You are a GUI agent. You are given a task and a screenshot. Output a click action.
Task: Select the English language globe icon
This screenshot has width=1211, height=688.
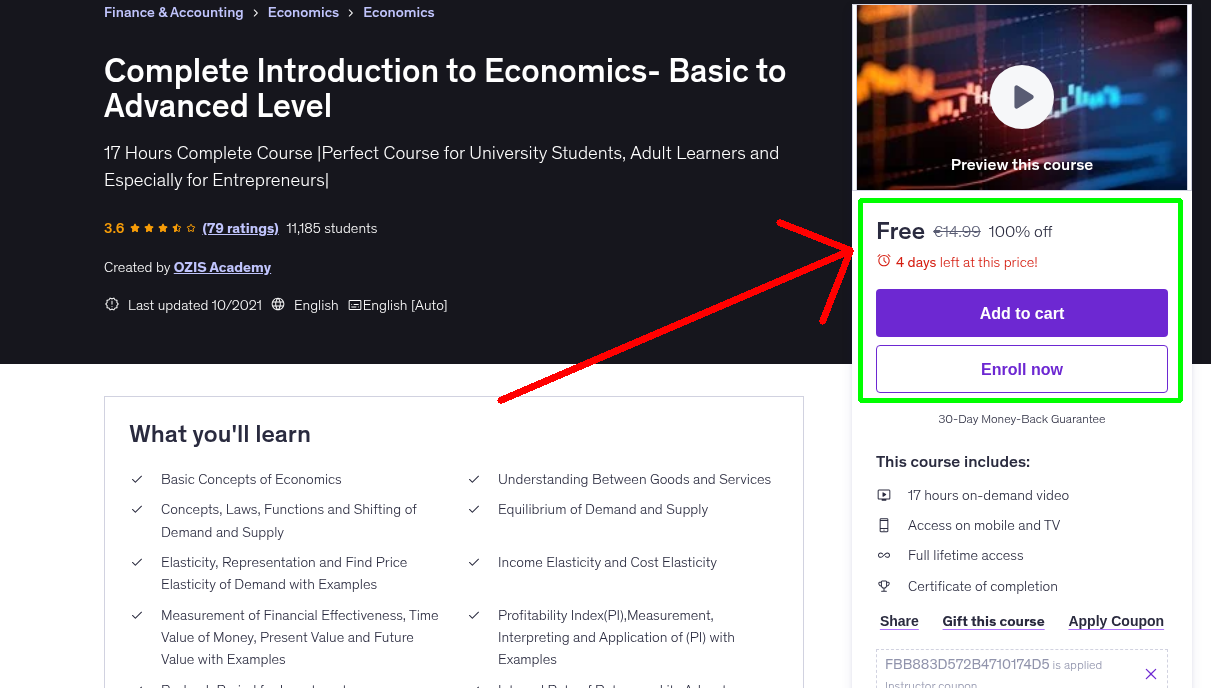point(277,304)
